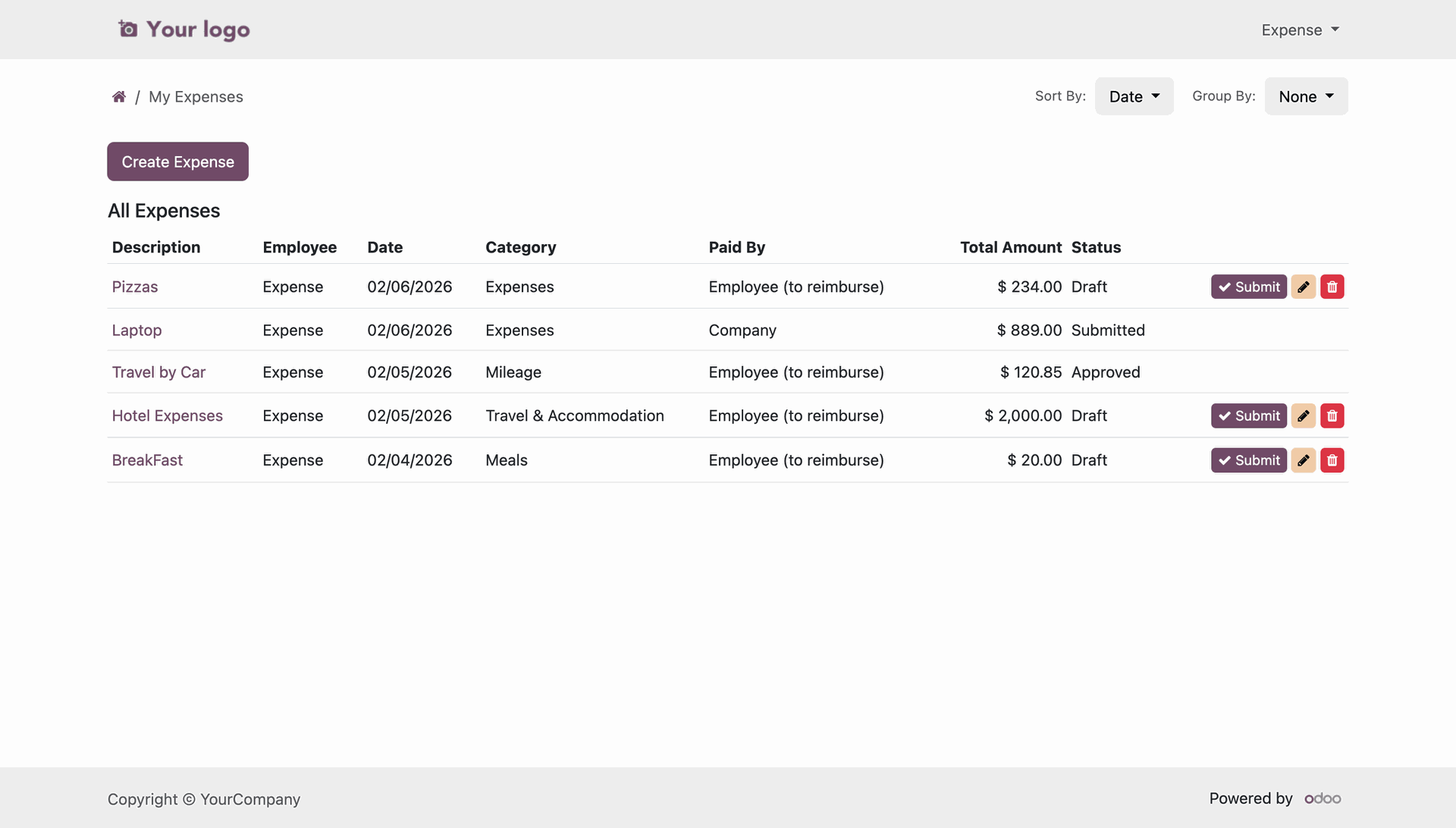Click the Description column header
The image size is (1456, 828).
[x=156, y=247]
